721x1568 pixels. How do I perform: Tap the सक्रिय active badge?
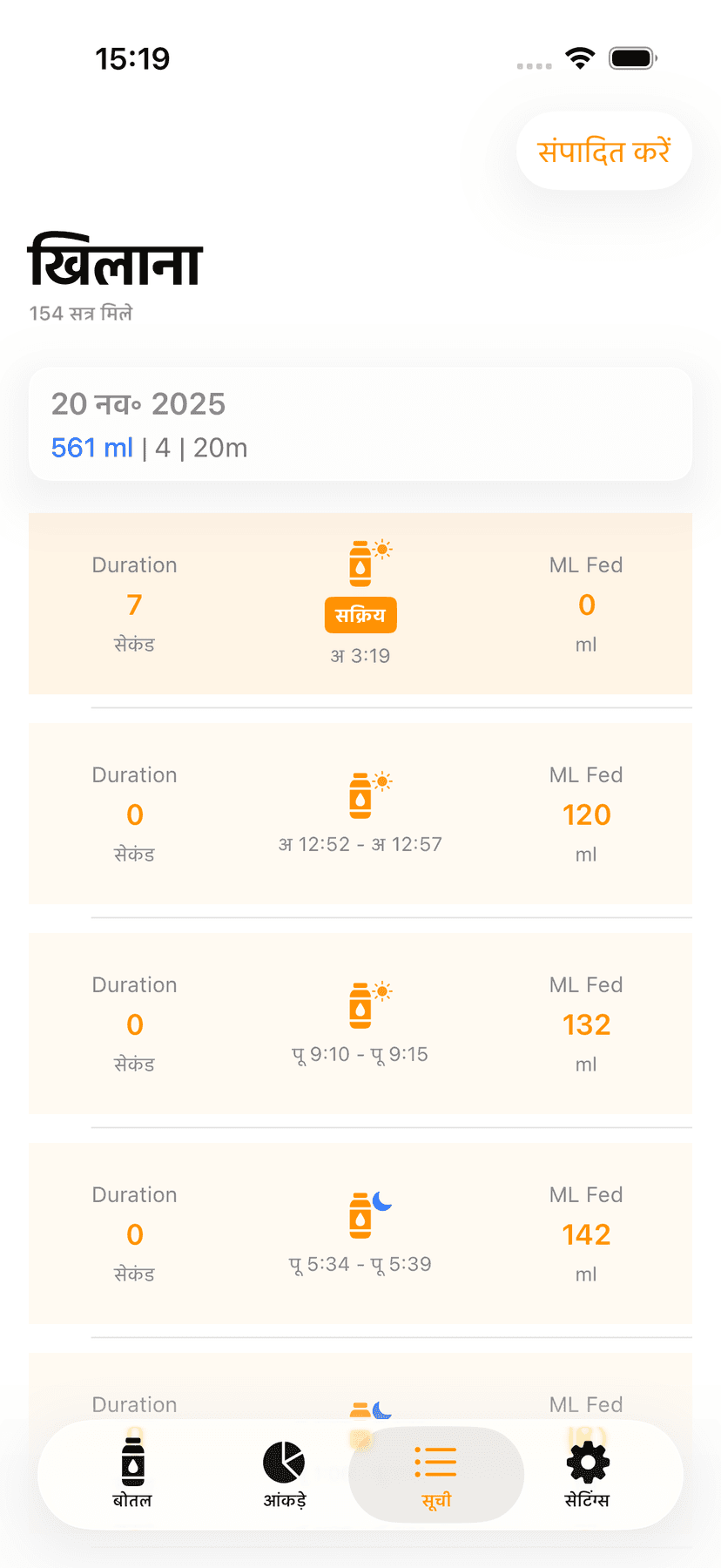[x=360, y=615]
